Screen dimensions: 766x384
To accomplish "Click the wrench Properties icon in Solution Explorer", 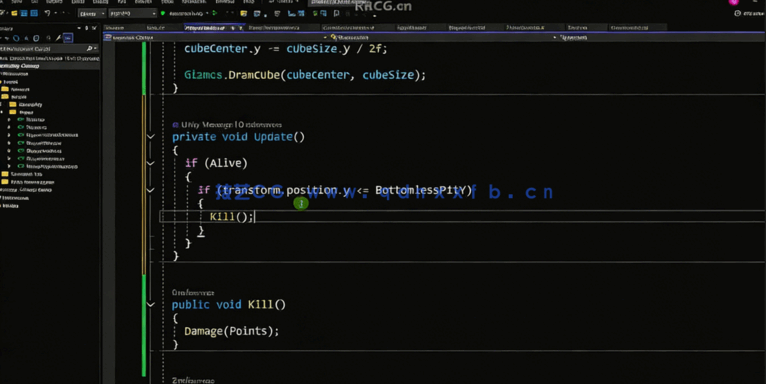I will pyautogui.click(x=58, y=38).
